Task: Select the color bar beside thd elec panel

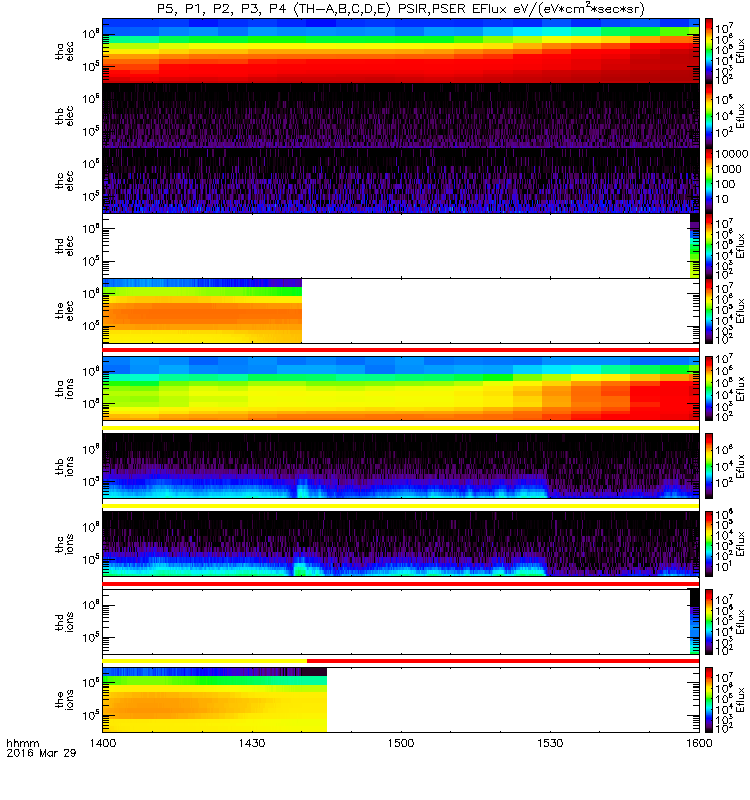Action: [x=709, y=245]
